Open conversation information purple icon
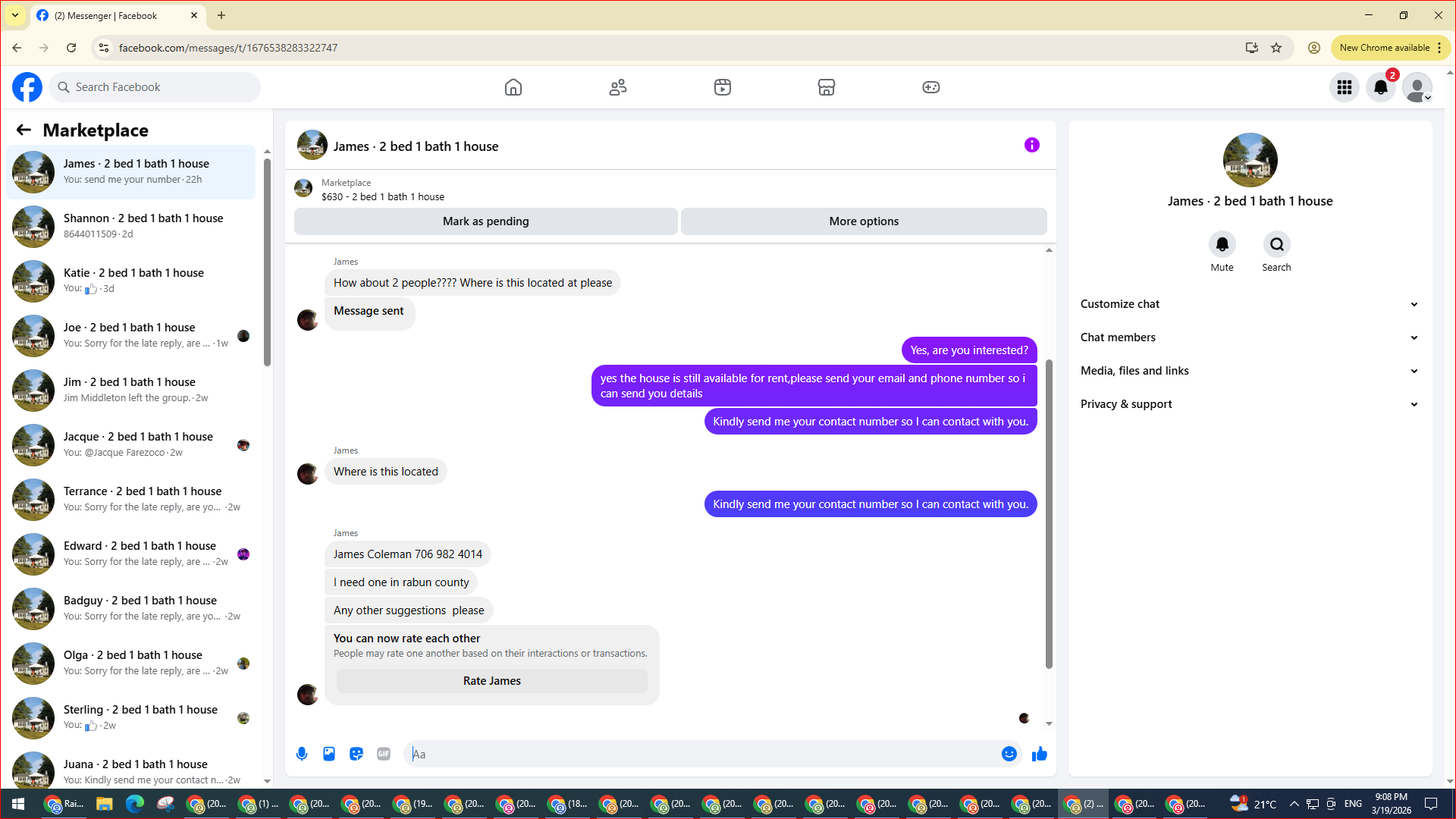Screen dimensions: 1456x819 (1031, 145)
